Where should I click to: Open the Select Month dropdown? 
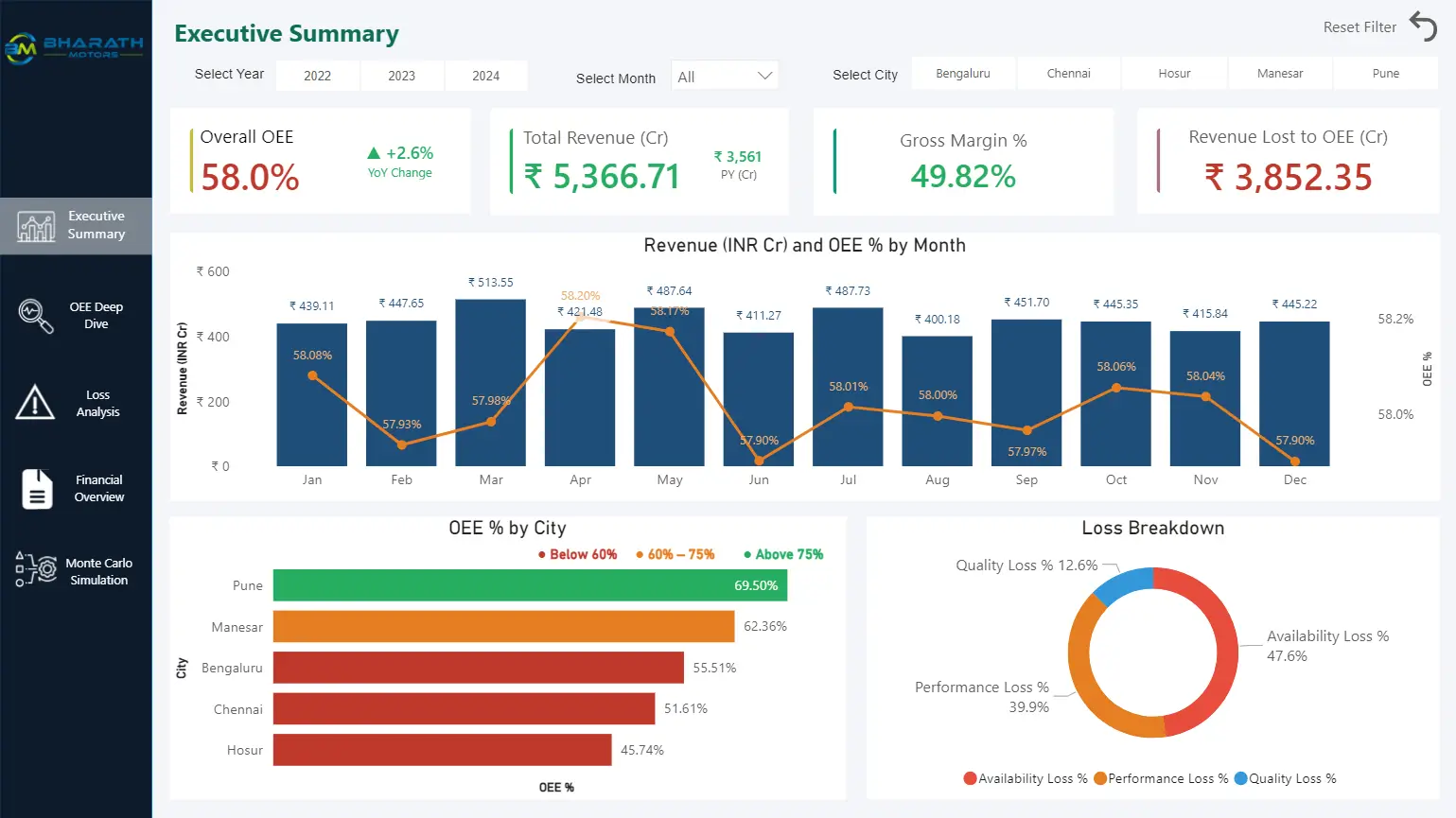pyautogui.click(x=724, y=76)
